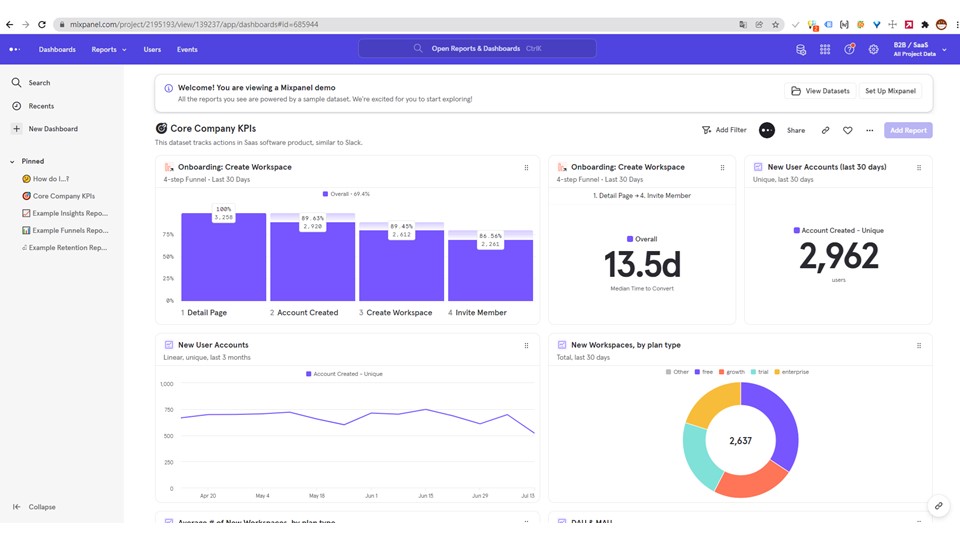The height and width of the screenshot is (540, 960).
Task: Open the Users tab
Action: (x=152, y=50)
